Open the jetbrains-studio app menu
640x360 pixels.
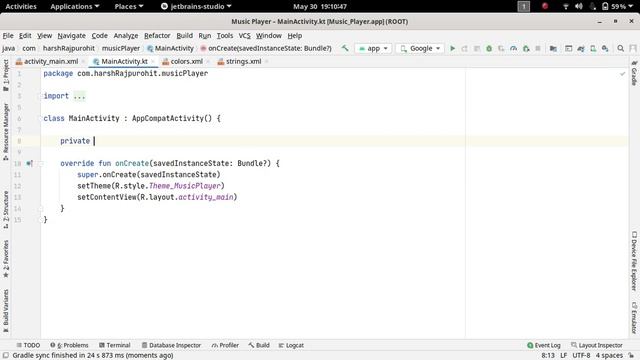coord(196,6)
